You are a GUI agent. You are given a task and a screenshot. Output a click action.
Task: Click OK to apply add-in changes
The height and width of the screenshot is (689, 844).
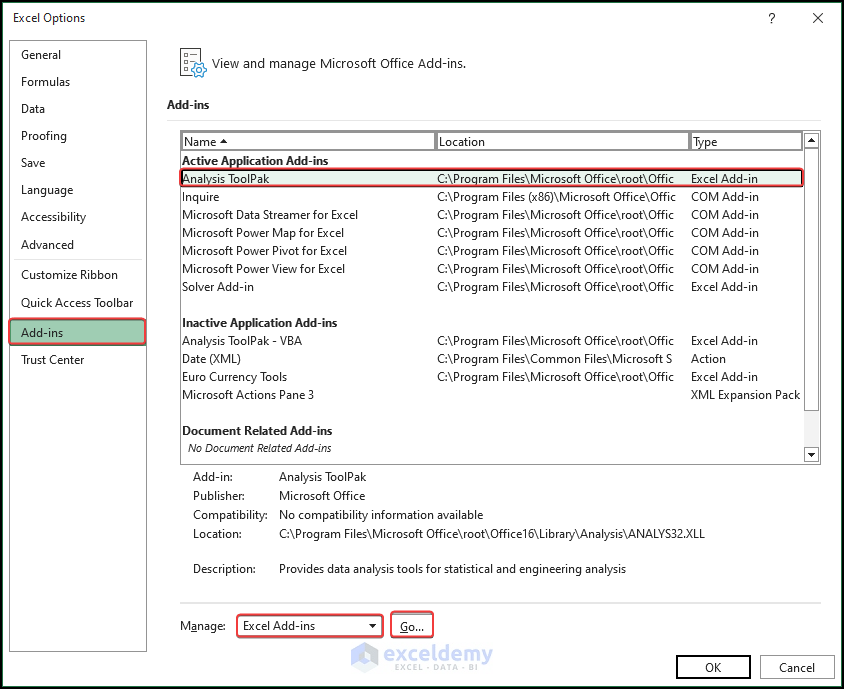(x=713, y=666)
